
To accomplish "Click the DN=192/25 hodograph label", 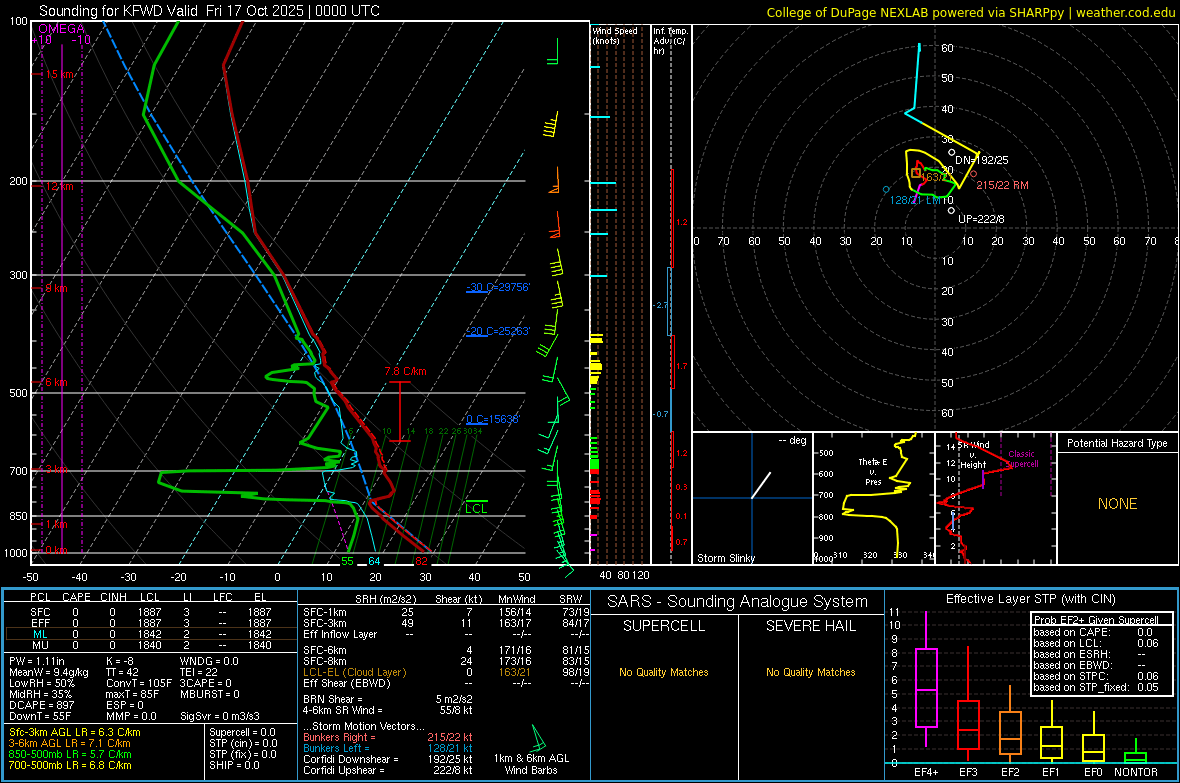I will pyautogui.click(x=981, y=160).
